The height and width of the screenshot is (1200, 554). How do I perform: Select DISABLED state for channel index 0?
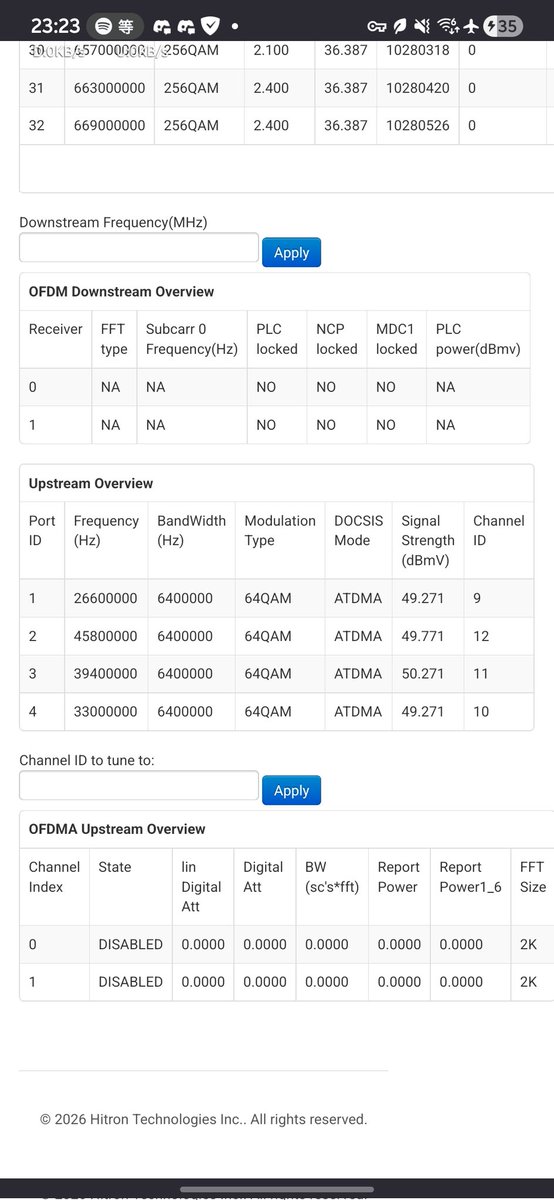pos(130,944)
